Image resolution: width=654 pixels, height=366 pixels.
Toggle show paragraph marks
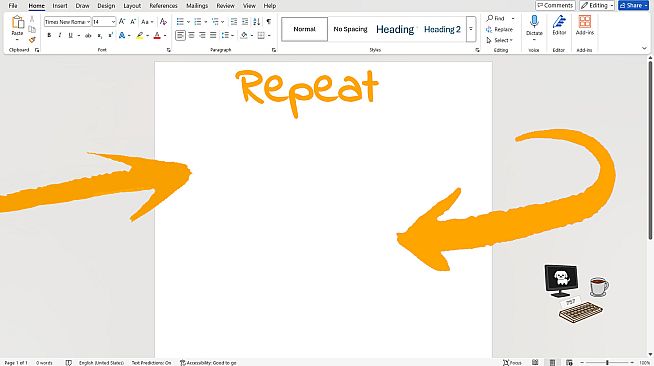tap(269, 22)
